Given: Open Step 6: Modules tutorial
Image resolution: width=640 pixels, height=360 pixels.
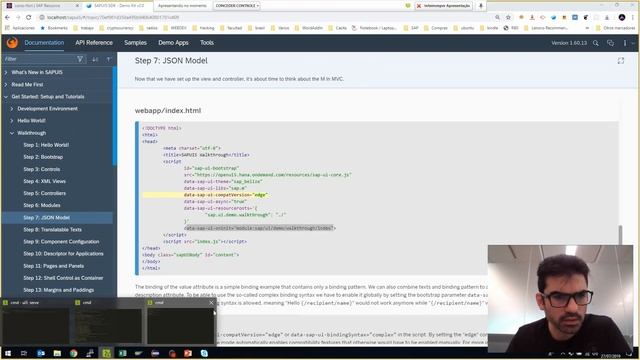Looking at the screenshot, I should coord(42,205).
